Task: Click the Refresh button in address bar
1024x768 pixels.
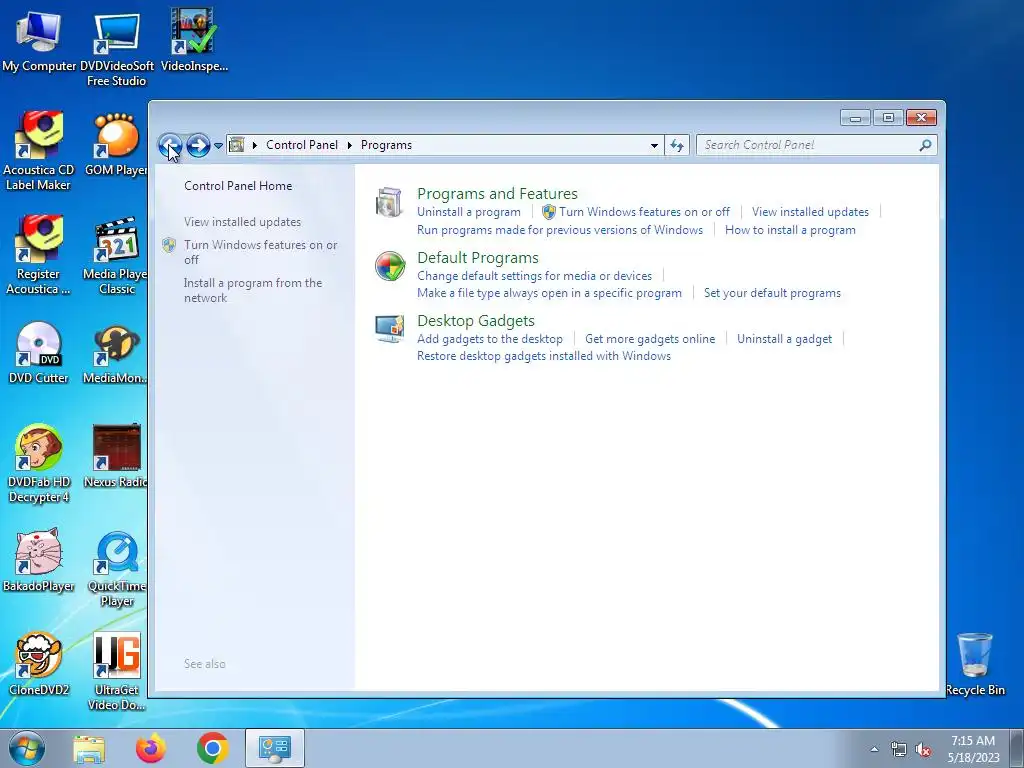Action: click(x=677, y=145)
